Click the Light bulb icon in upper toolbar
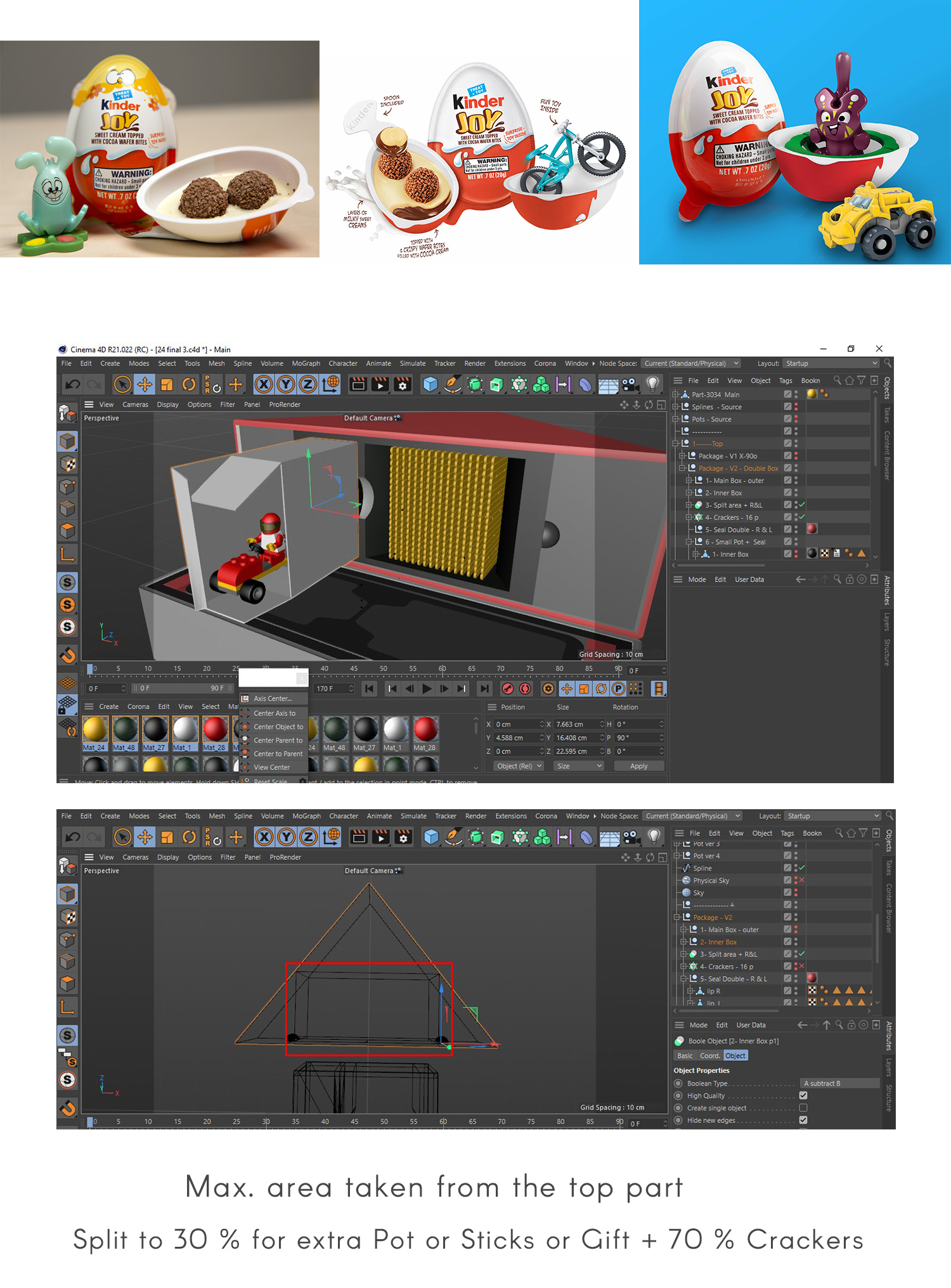 click(x=652, y=384)
